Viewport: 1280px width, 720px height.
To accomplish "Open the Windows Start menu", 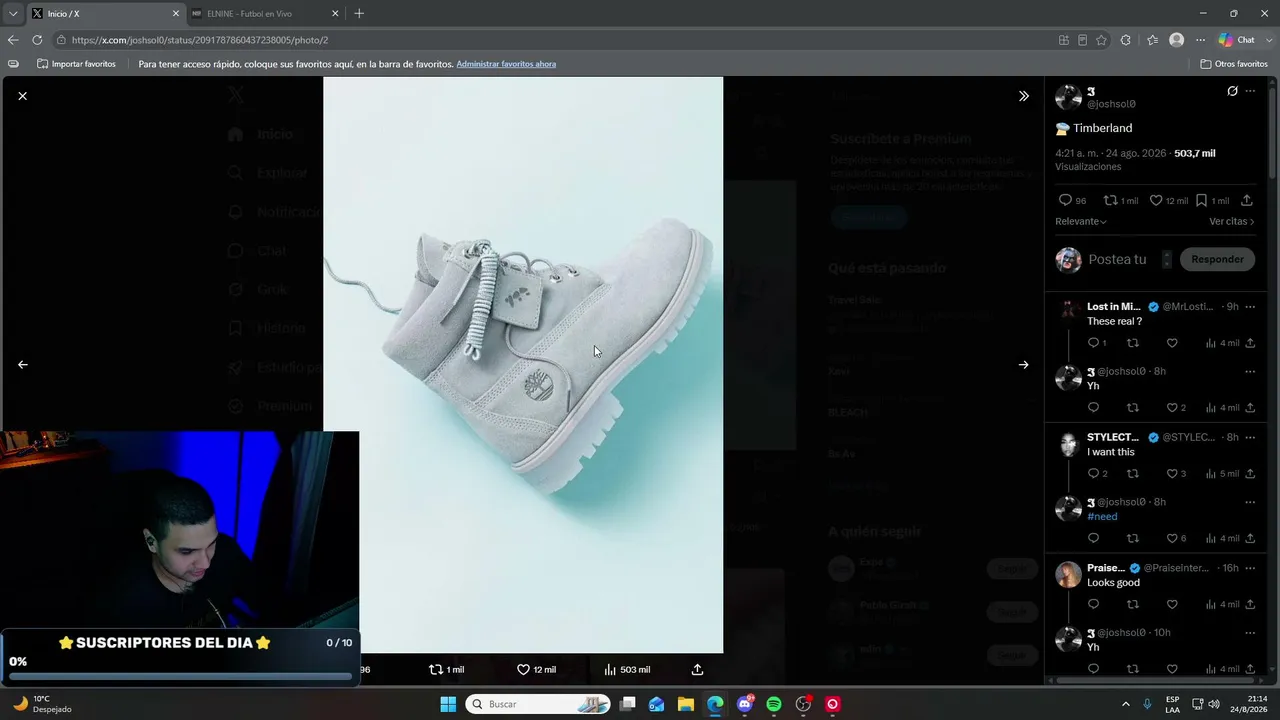I will pos(448,704).
